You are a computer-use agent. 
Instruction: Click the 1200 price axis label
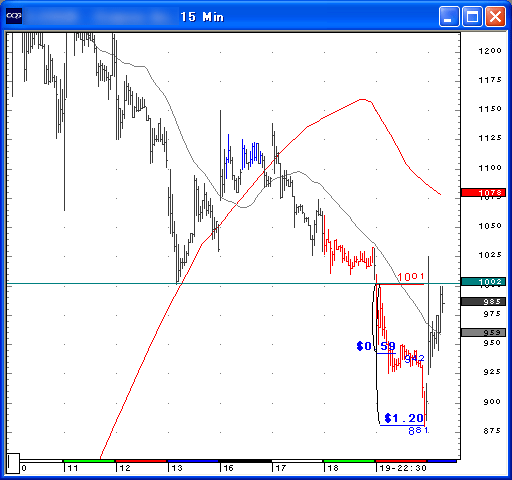tap(490, 51)
